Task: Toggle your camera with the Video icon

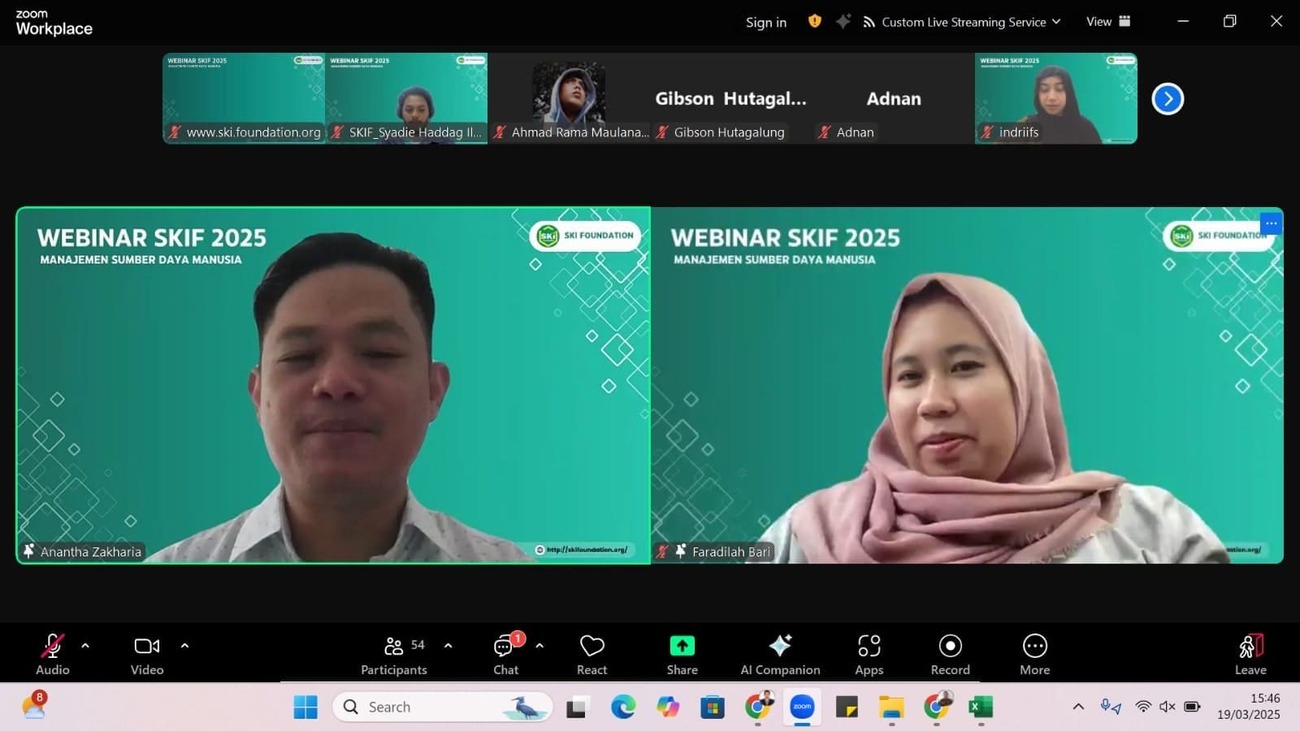Action: [x=145, y=653]
